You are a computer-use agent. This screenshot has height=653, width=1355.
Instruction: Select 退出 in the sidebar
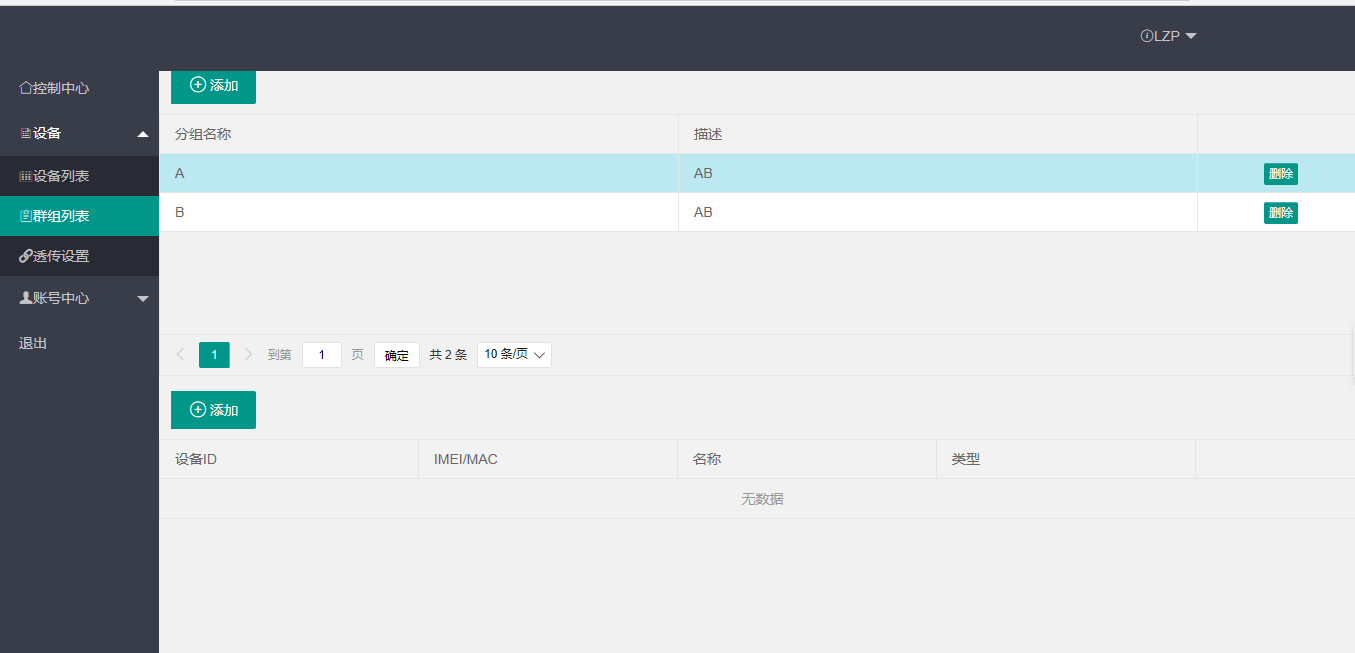[x=33, y=343]
